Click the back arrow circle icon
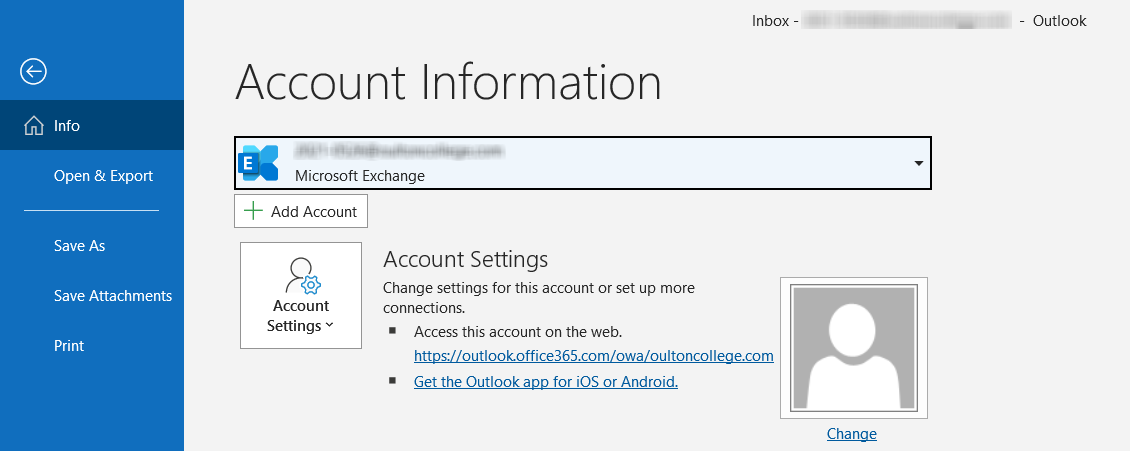This screenshot has width=1130, height=451. pyautogui.click(x=33, y=71)
